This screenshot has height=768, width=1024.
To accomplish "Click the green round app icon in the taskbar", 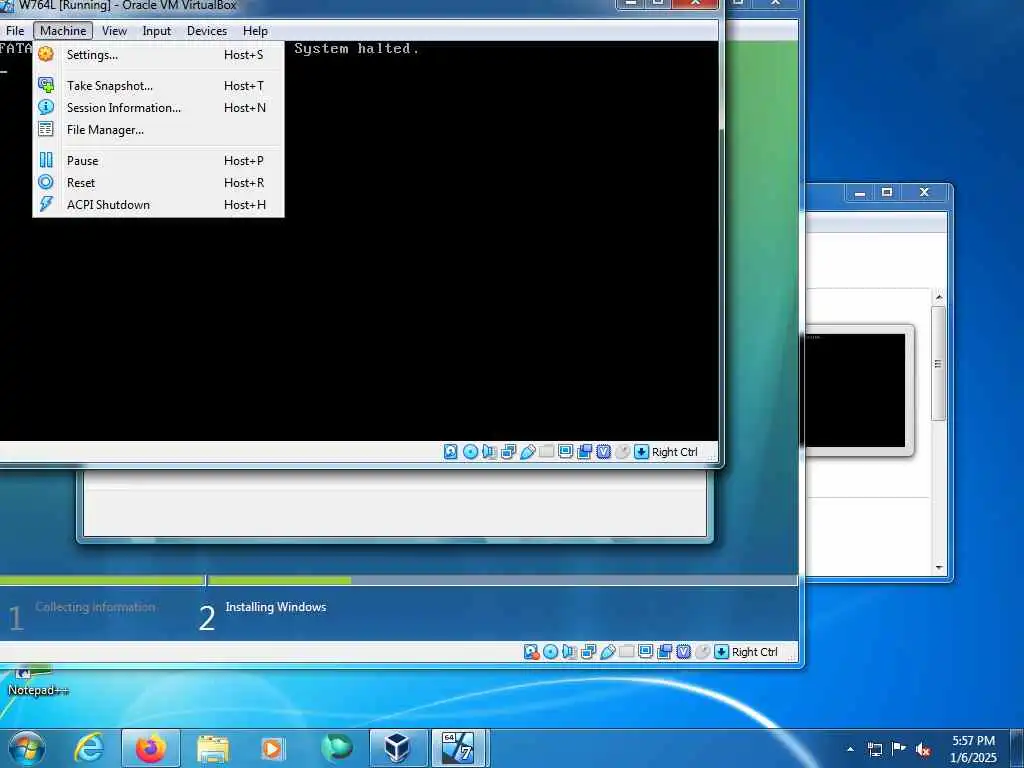I will pyautogui.click(x=337, y=748).
